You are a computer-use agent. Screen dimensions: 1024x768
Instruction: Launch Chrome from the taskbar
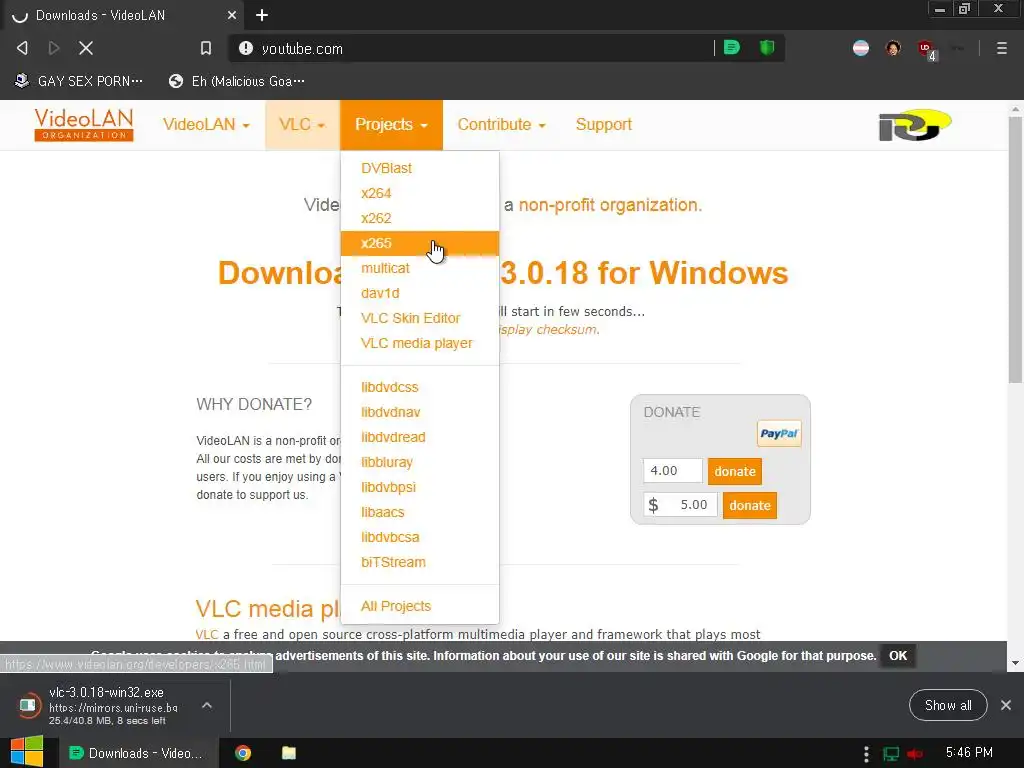point(243,753)
